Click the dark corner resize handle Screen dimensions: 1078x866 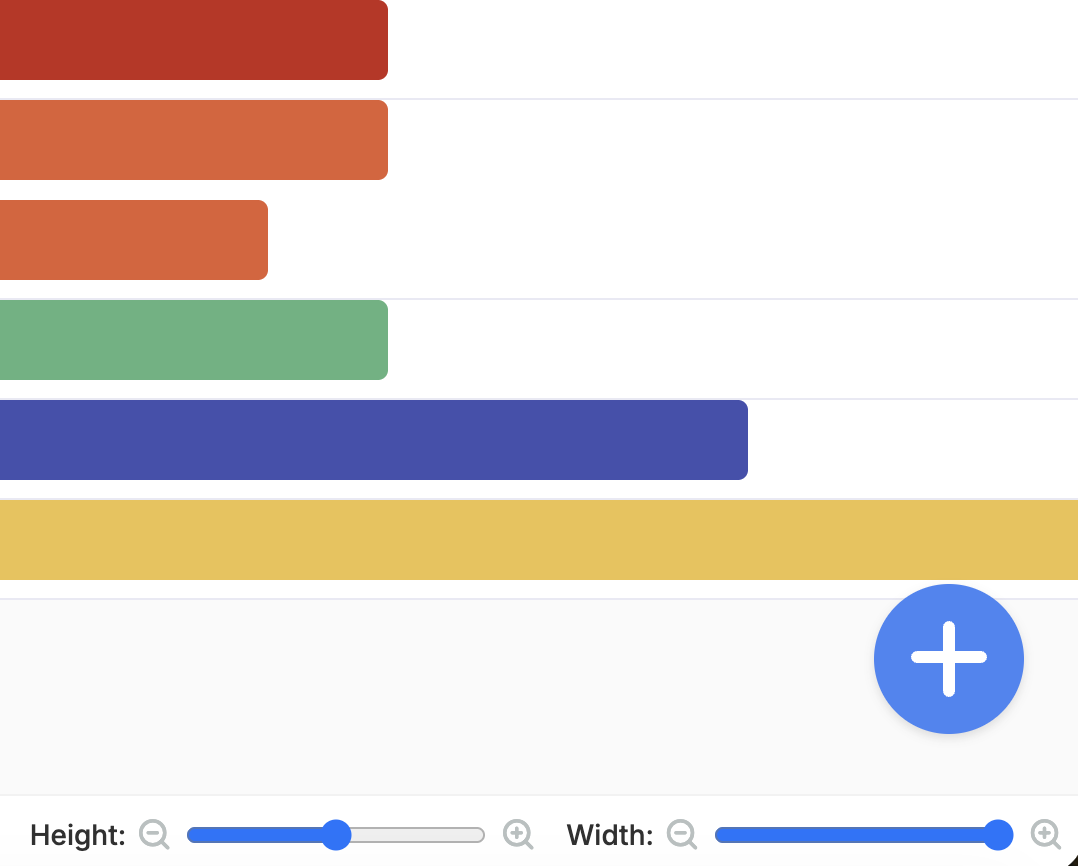[1072, 860]
